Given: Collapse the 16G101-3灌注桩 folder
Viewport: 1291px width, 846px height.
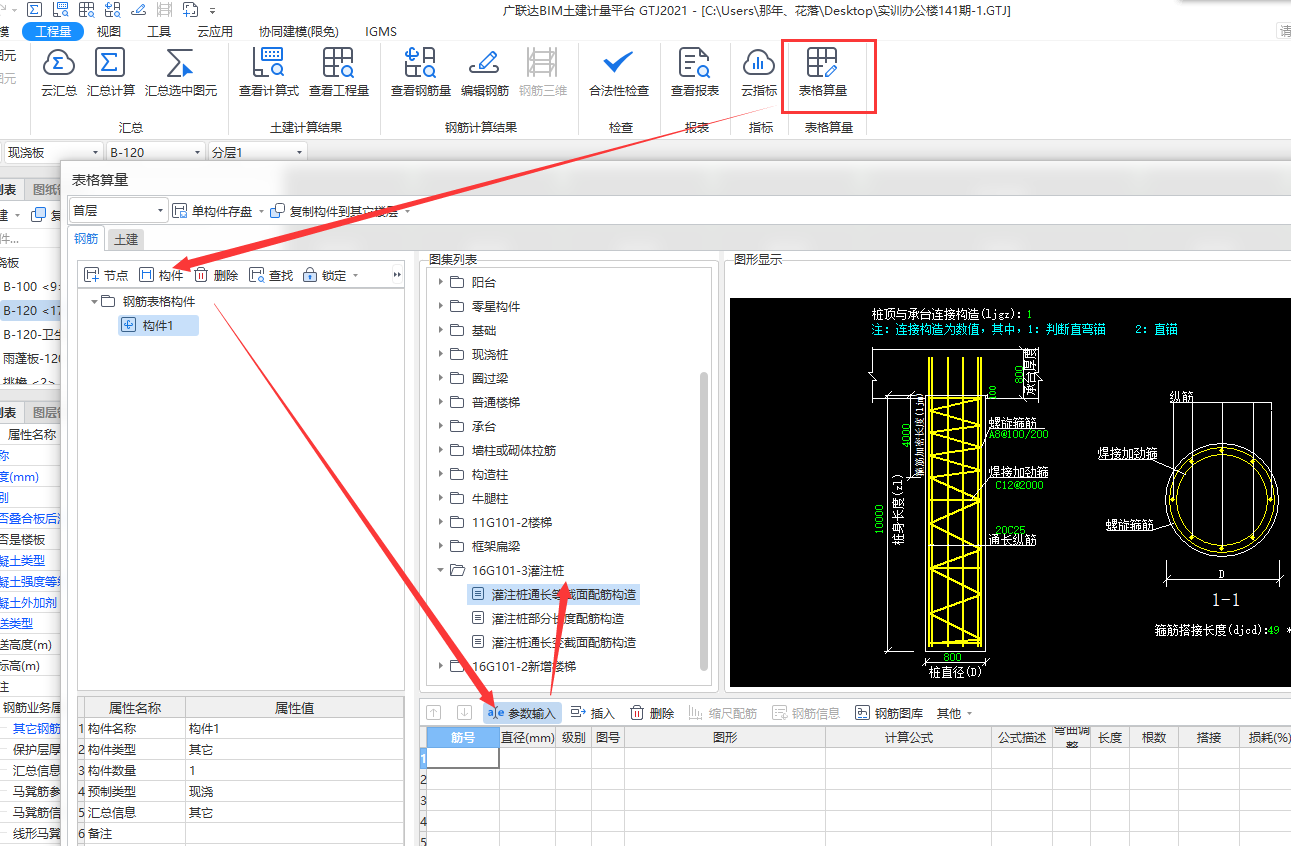Looking at the screenshot, I should (441, 571).
